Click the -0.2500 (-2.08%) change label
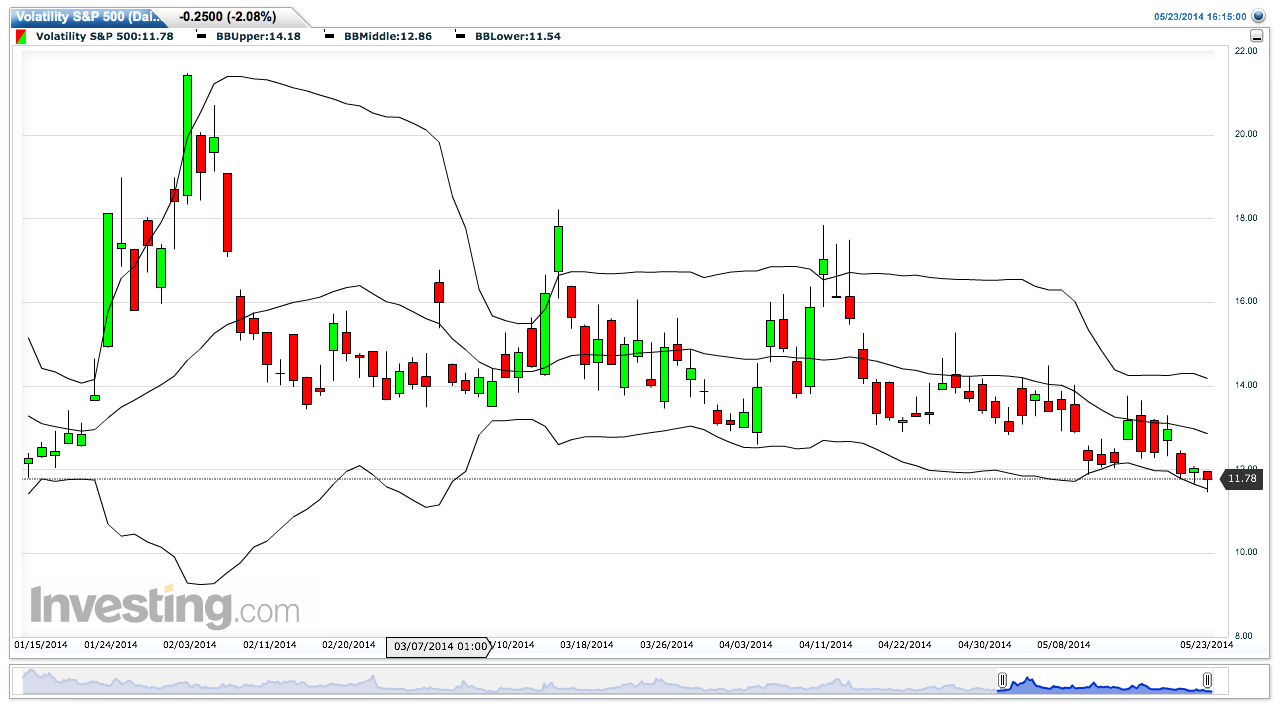 pos(226,17)
